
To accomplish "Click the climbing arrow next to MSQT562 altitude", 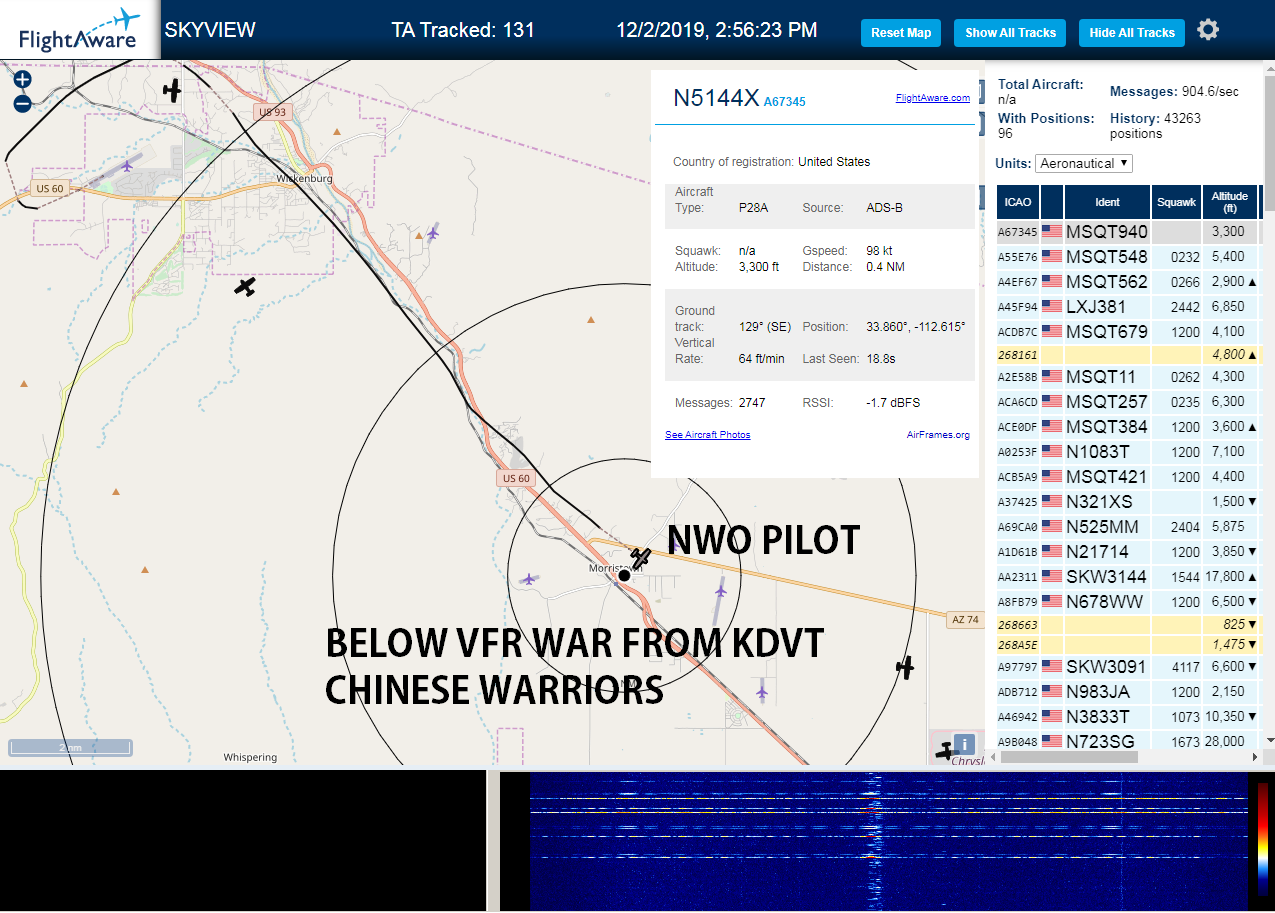I will (x=1254, y=282).
